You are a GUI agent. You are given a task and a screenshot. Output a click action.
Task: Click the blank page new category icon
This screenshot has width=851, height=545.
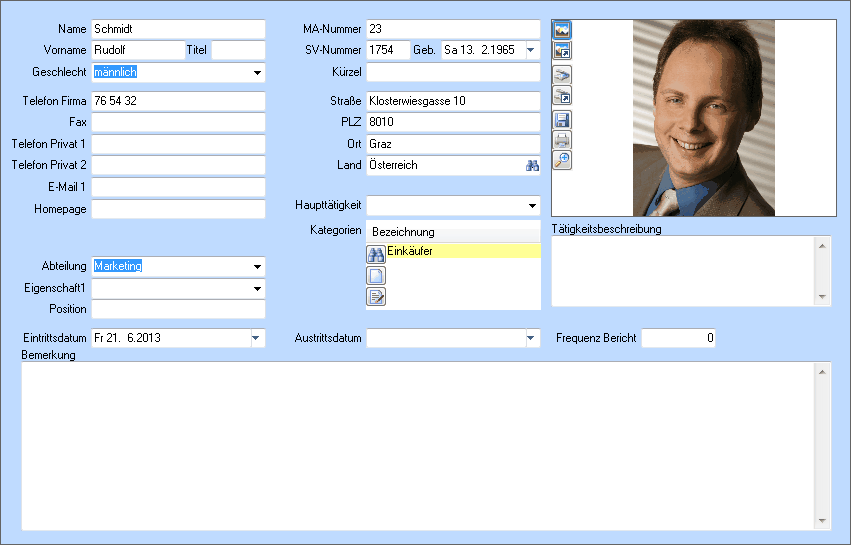coord(376,275)
